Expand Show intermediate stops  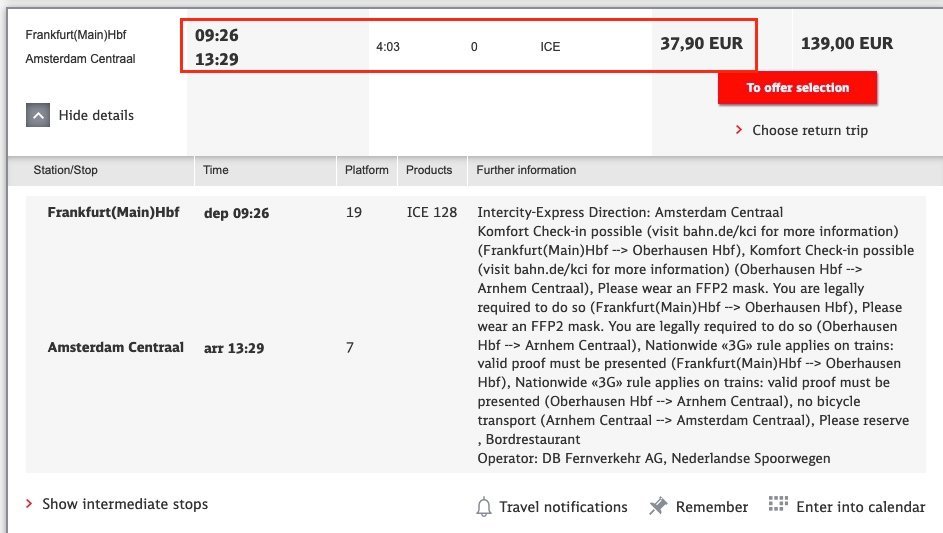tap(124, 504)
